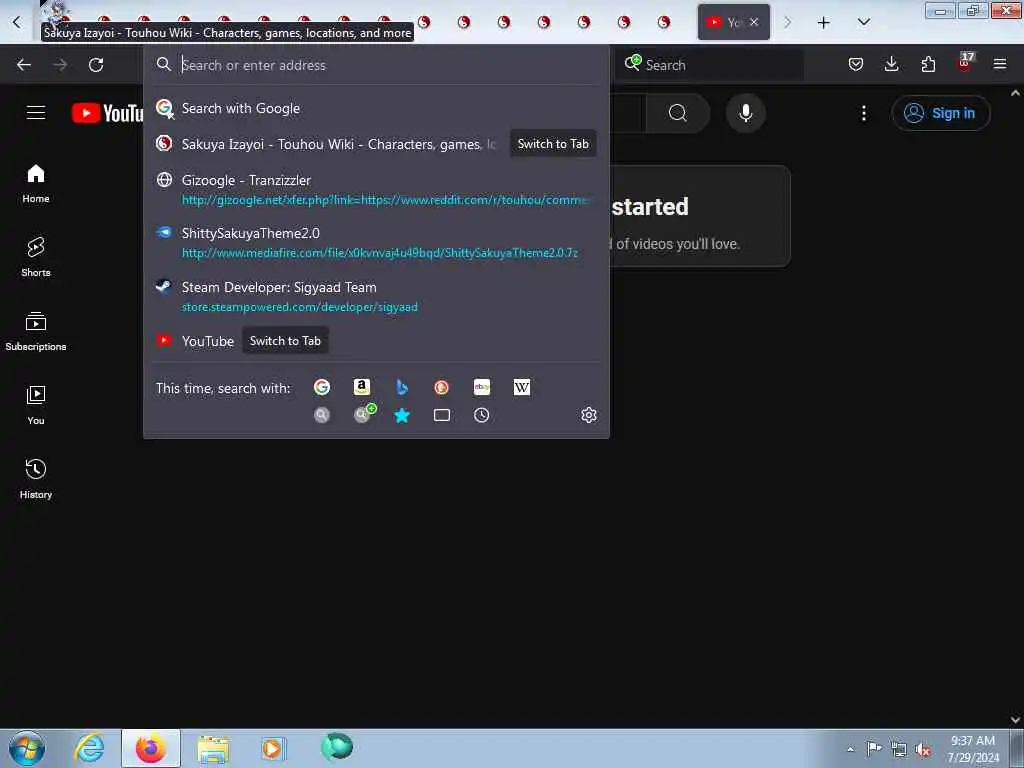Image resolution: width=1024 pixels, height=768 pixels.
Task: Open a new browser tab
Action: coord(824,22)
